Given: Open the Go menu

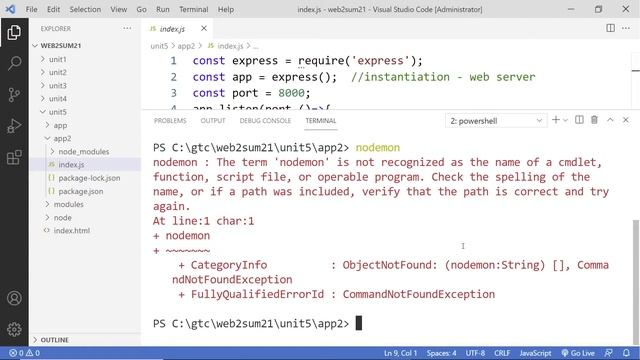Looking at the screenshot, I should (141, 9).
